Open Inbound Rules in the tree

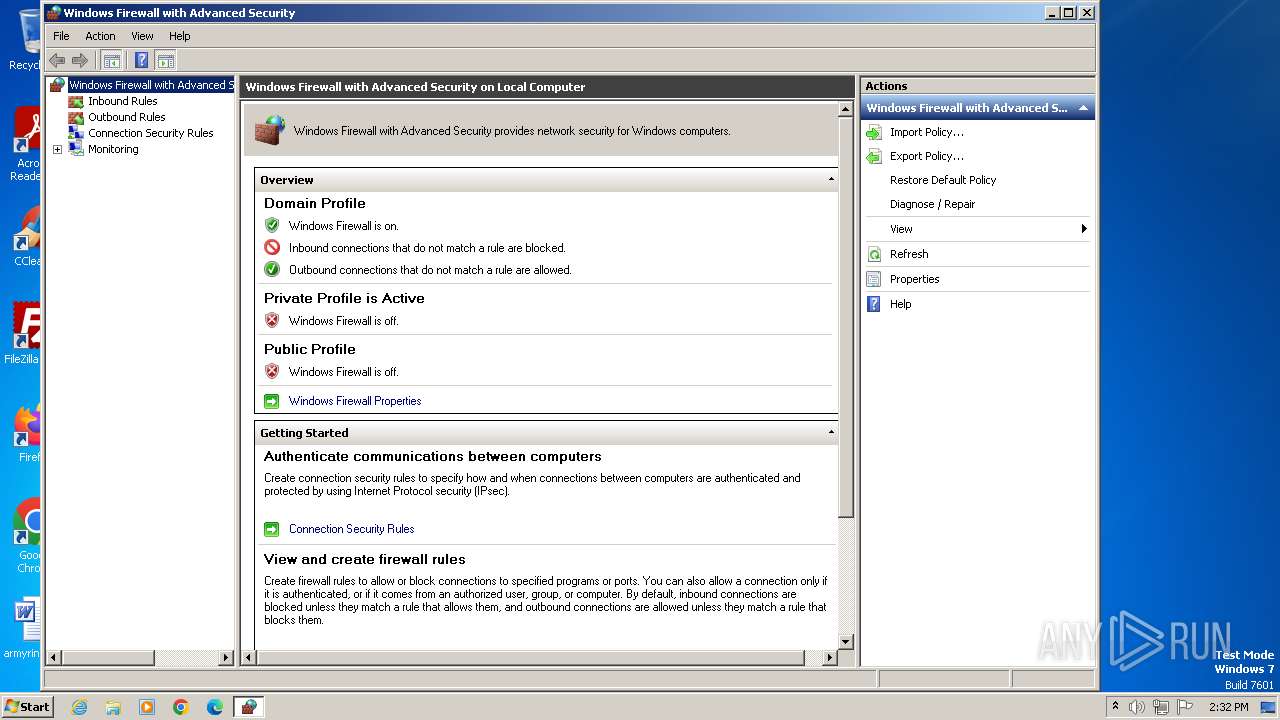click(x=122, y=101)
